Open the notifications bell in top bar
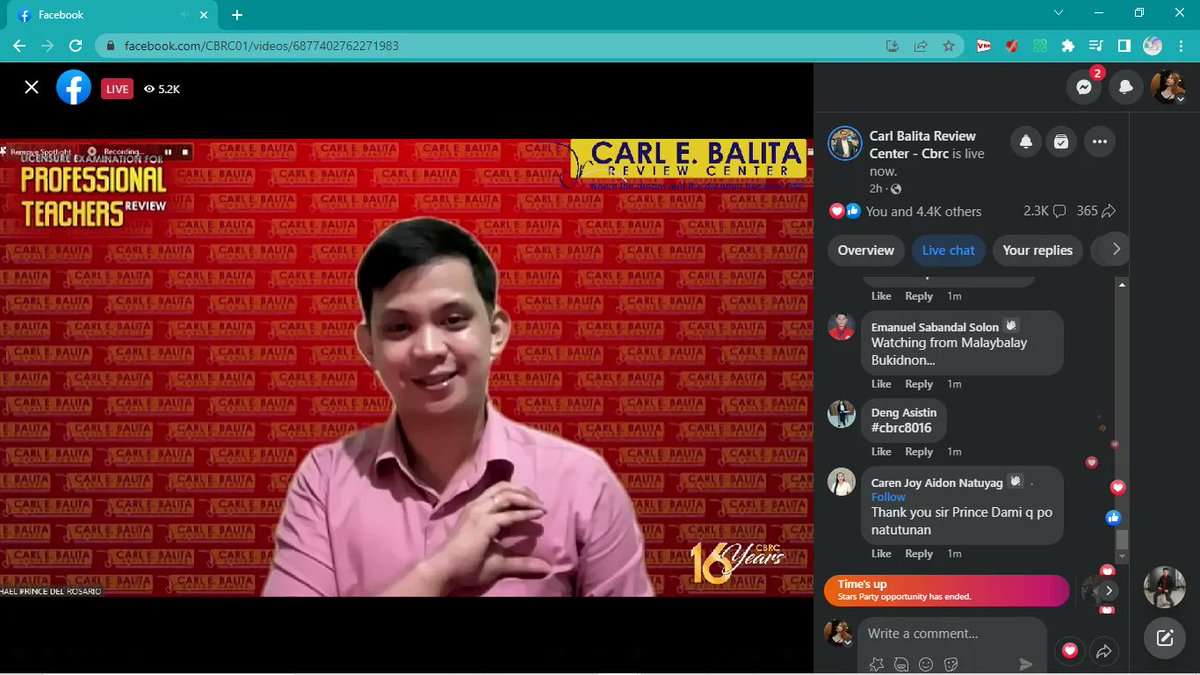Screen dimensions: 1200x675 click(1126, 87)
